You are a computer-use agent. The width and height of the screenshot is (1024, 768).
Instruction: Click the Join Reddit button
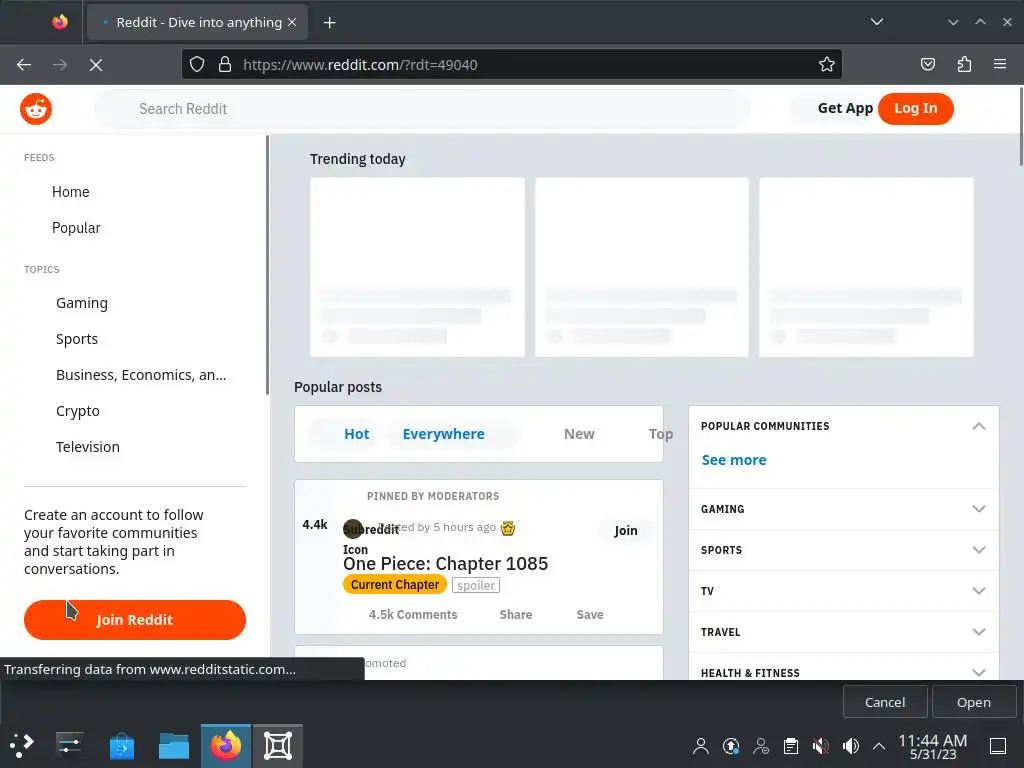[x=135, y=620]
